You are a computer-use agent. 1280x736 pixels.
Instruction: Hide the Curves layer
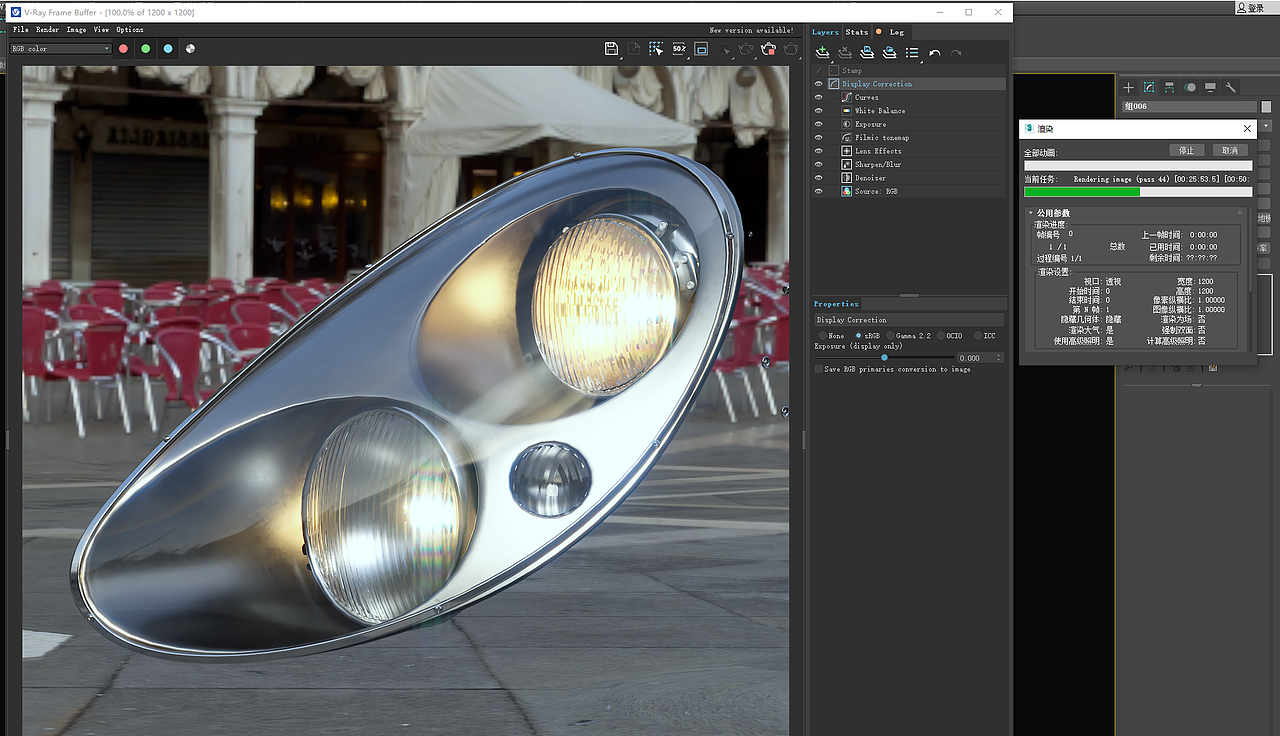[819, 97]
